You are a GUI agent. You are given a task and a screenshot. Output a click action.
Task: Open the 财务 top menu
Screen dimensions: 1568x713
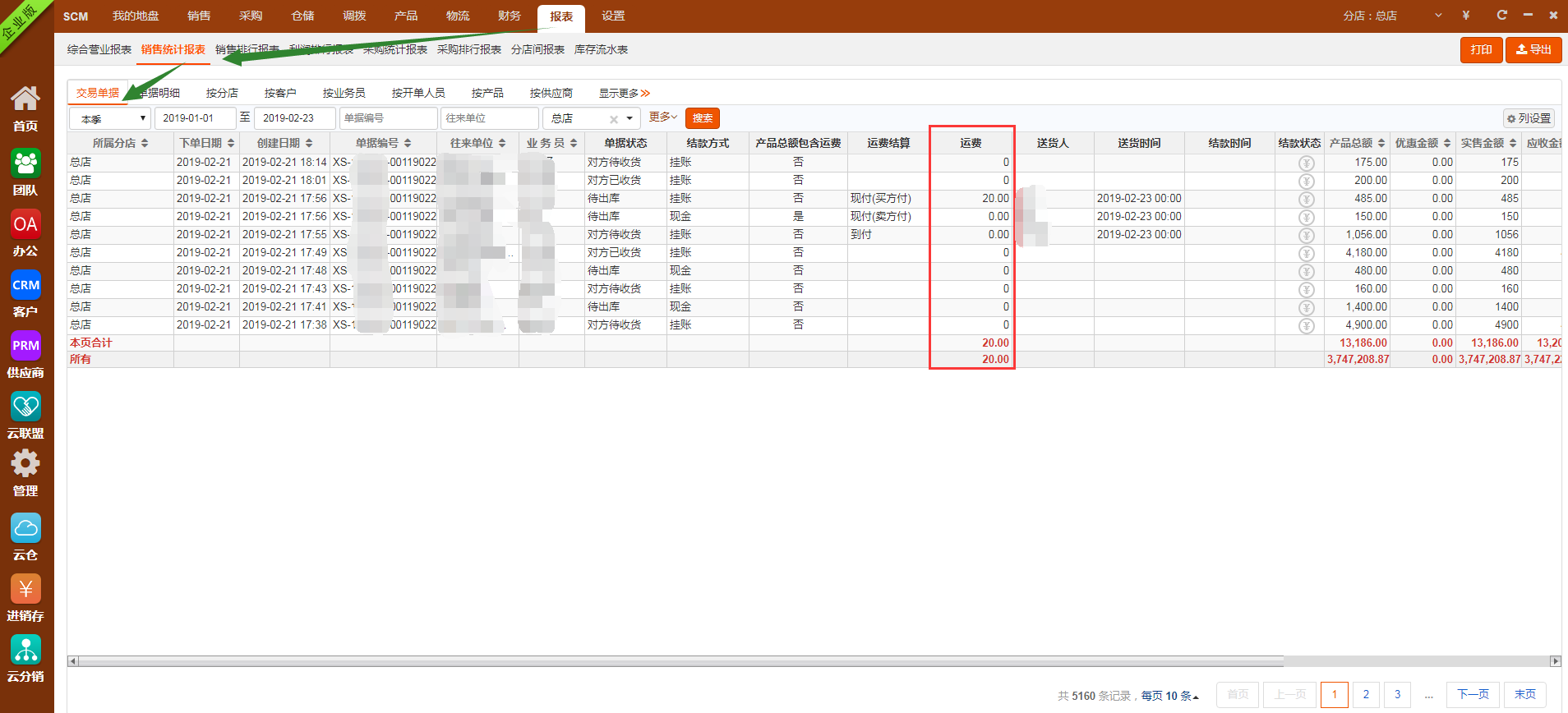coord(510,16)
